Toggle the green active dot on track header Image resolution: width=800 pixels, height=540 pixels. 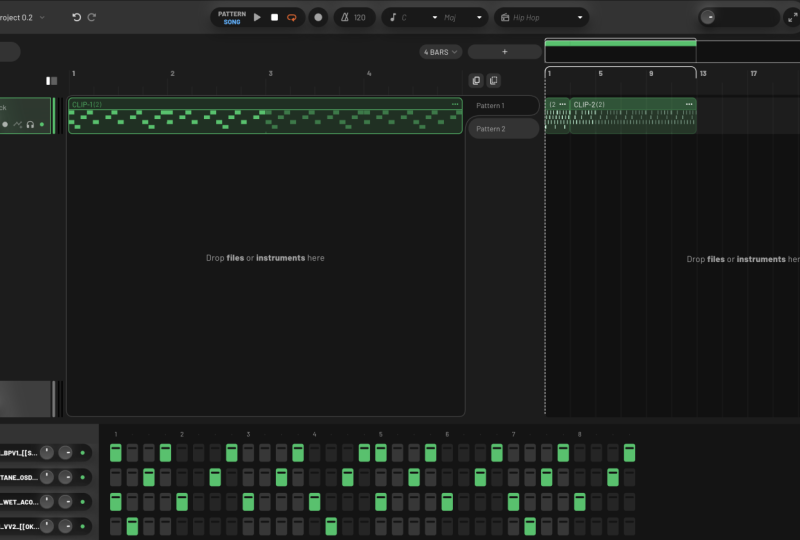tap(42, 124)
